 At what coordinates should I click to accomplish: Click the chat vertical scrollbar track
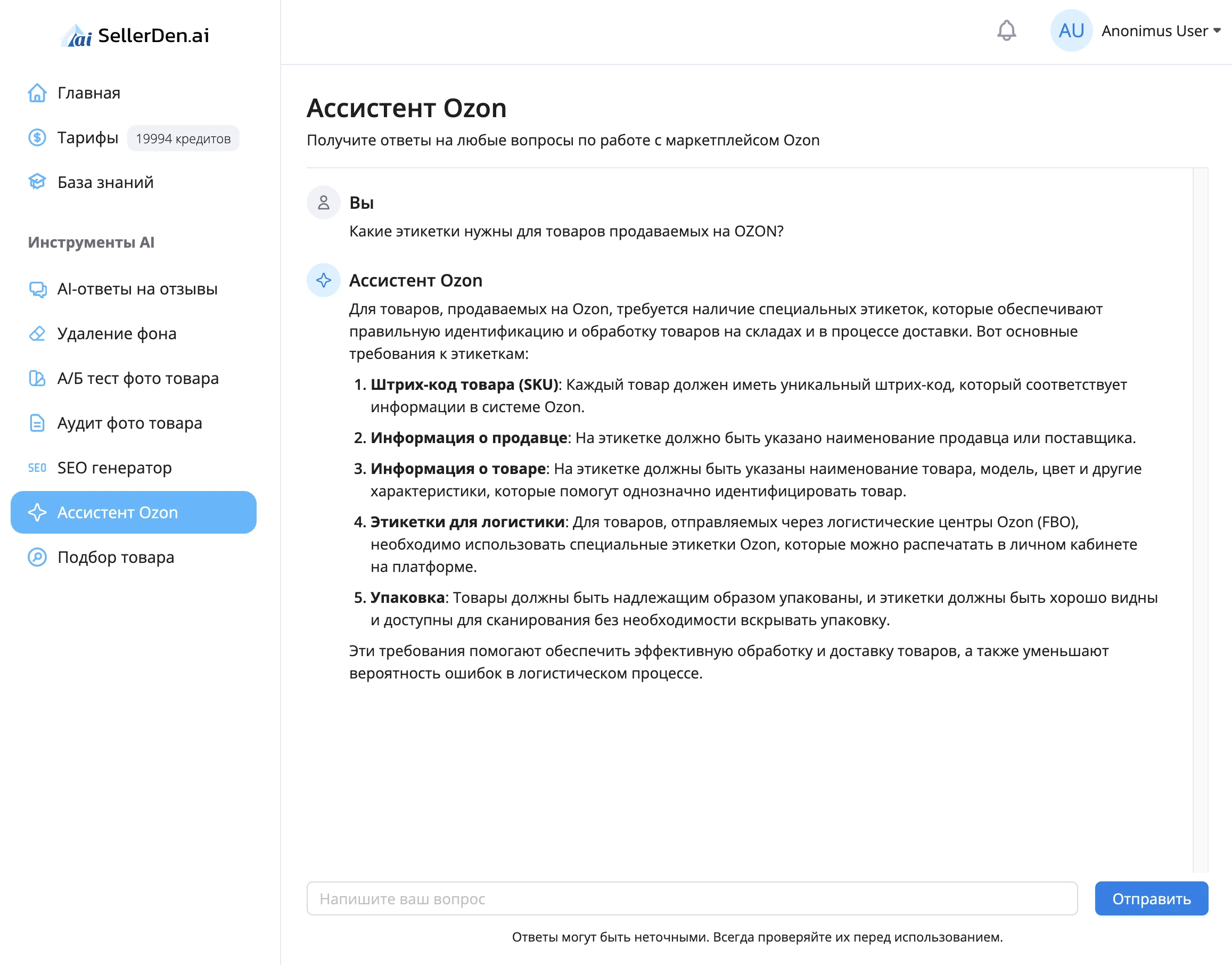coord(1201,520)
